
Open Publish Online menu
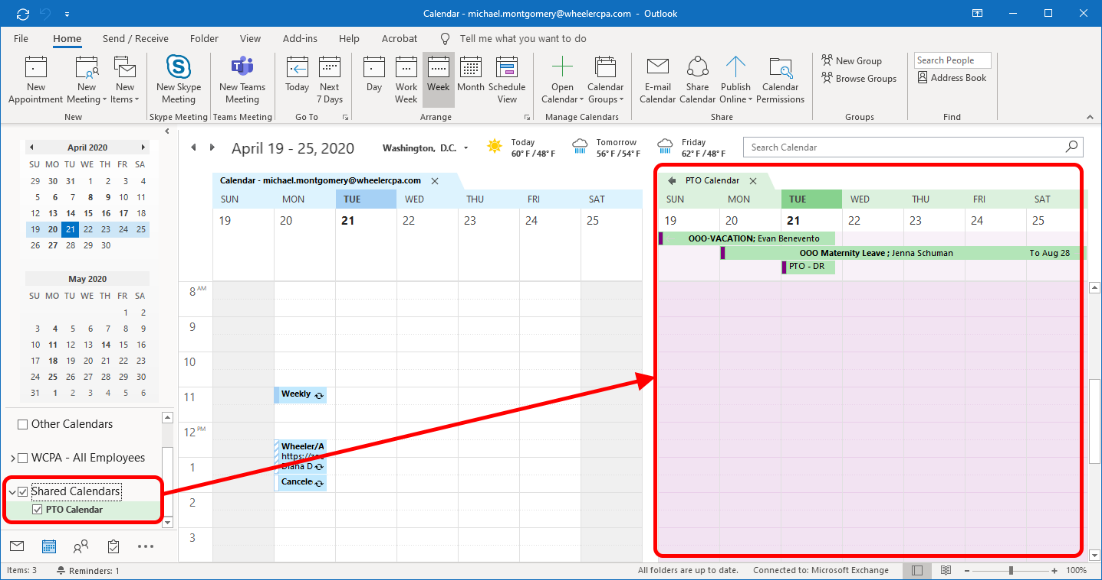735,80
